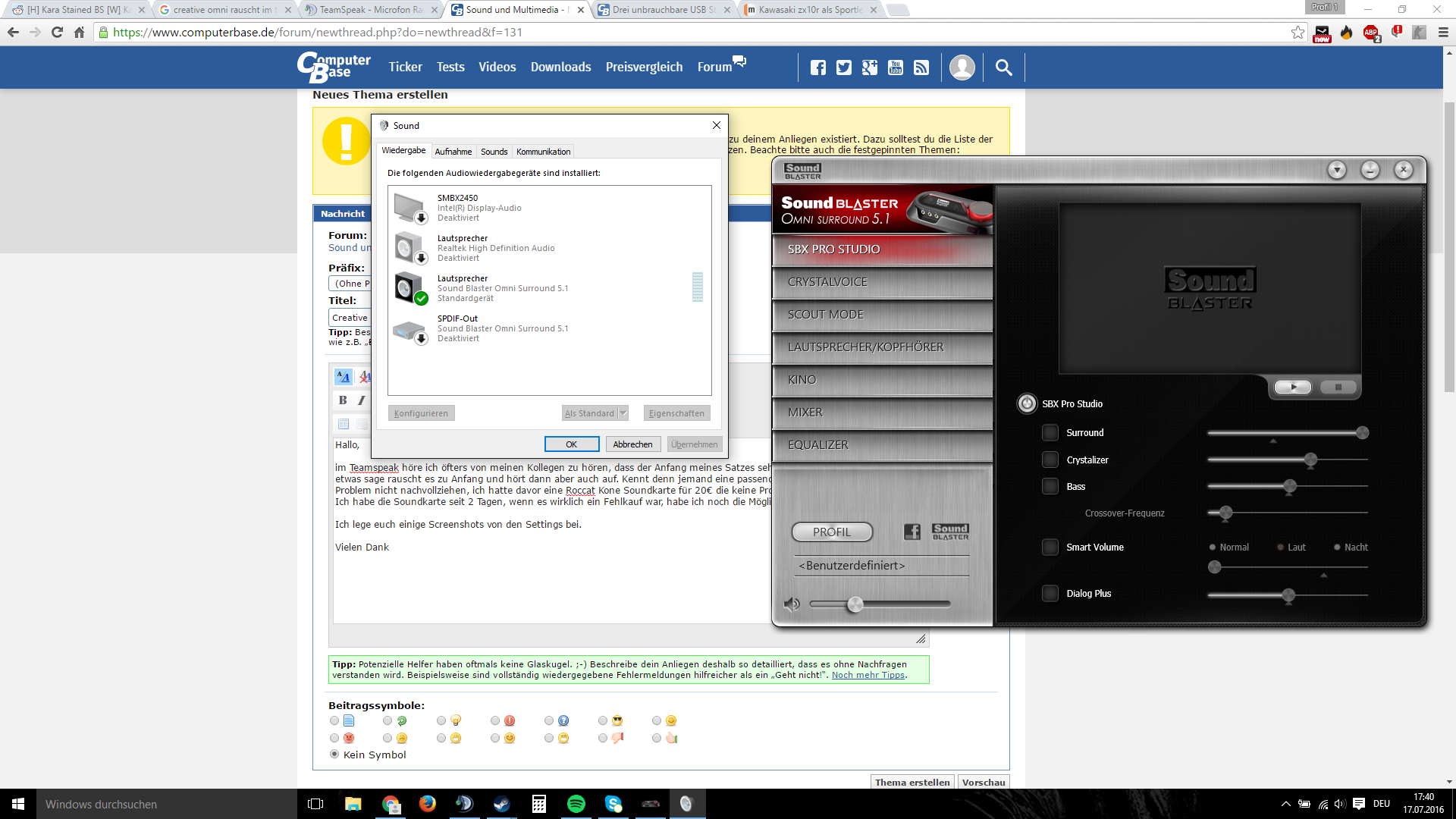Viewport: 1456px width, 819px height.
Task: Open the ComputerBase Twitter icon
Action: tap(843, 67)
